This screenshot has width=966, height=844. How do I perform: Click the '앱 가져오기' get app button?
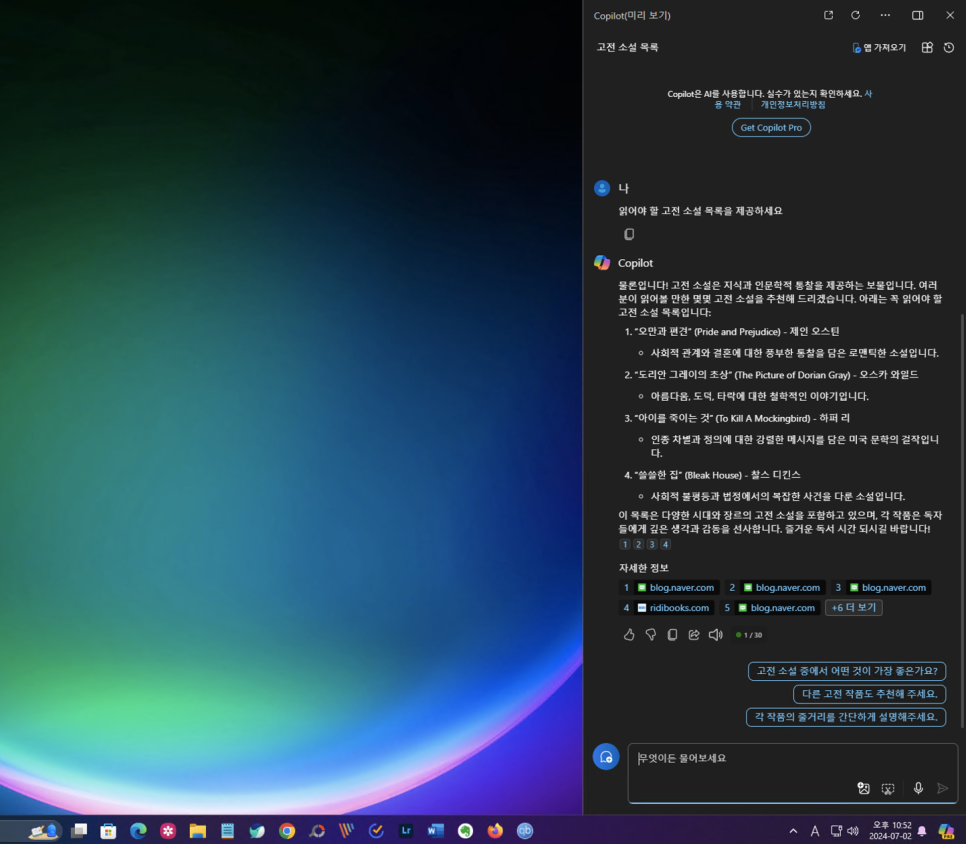click(879, 47)
